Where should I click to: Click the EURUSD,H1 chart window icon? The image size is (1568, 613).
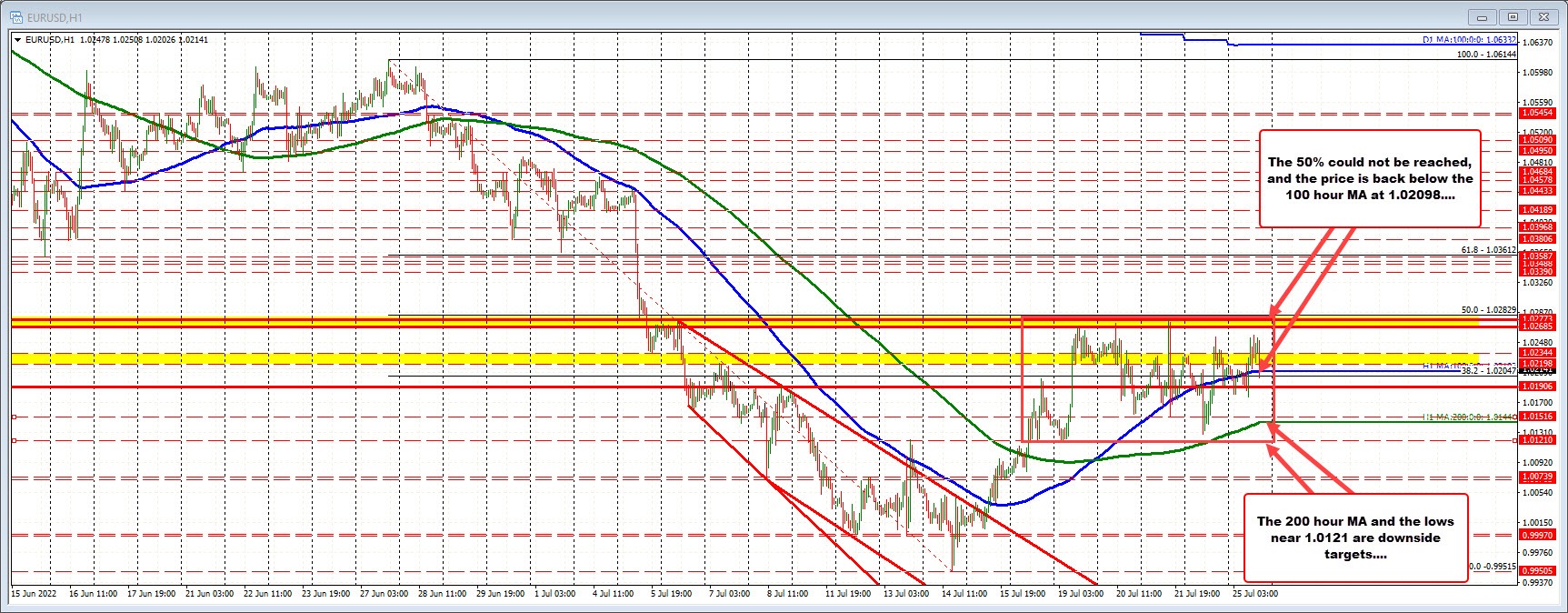(15, 15)
